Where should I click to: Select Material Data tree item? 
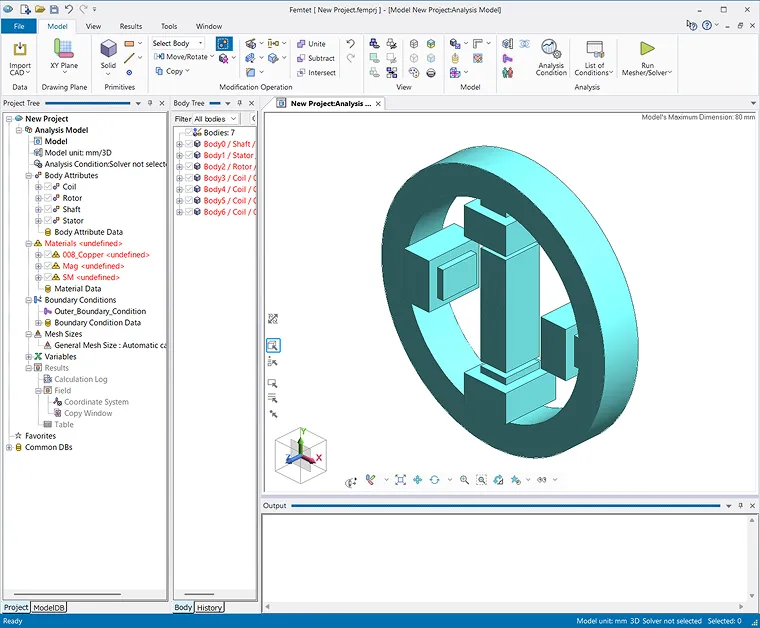[x=78, y=288]
